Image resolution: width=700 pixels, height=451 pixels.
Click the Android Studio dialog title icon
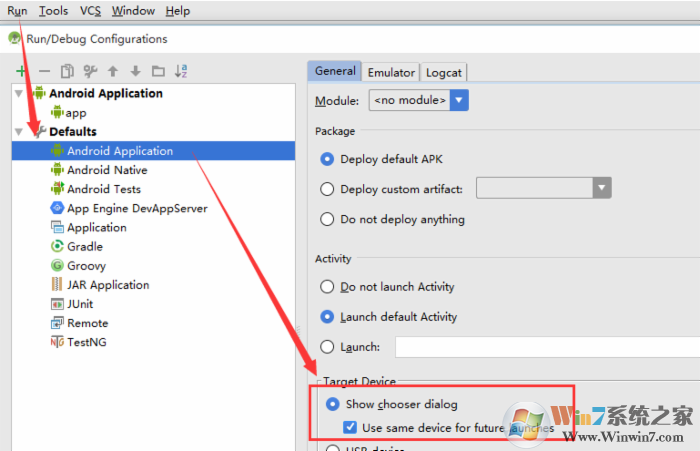(14, 38)
